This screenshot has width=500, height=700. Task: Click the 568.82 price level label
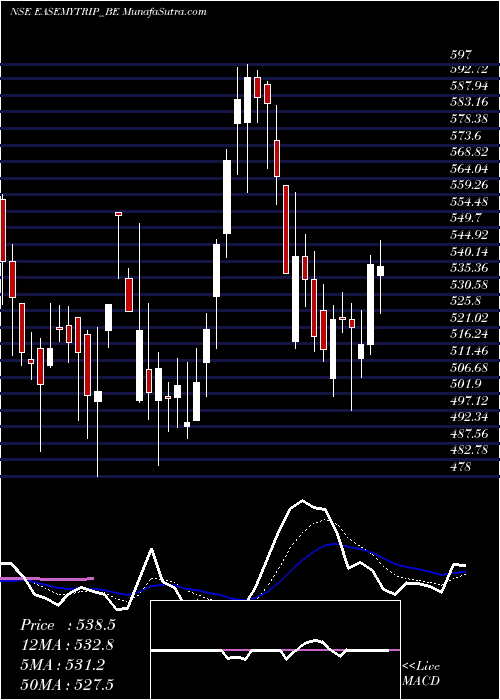click(x=469, y=152)
